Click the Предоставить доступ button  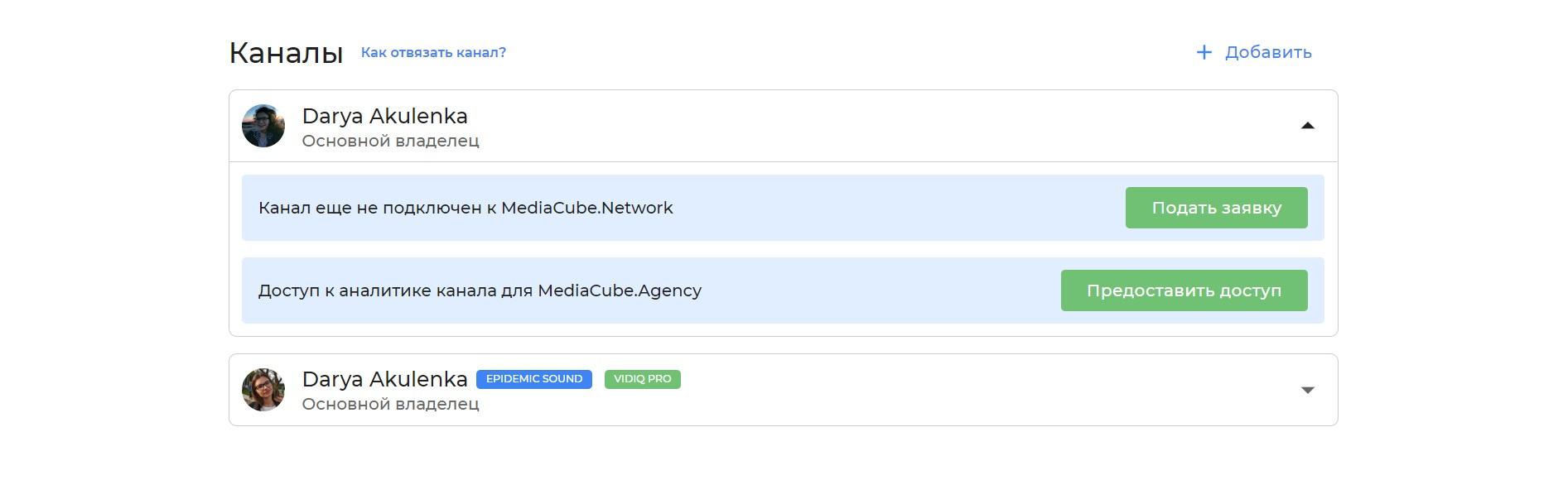coord(1184,290)
